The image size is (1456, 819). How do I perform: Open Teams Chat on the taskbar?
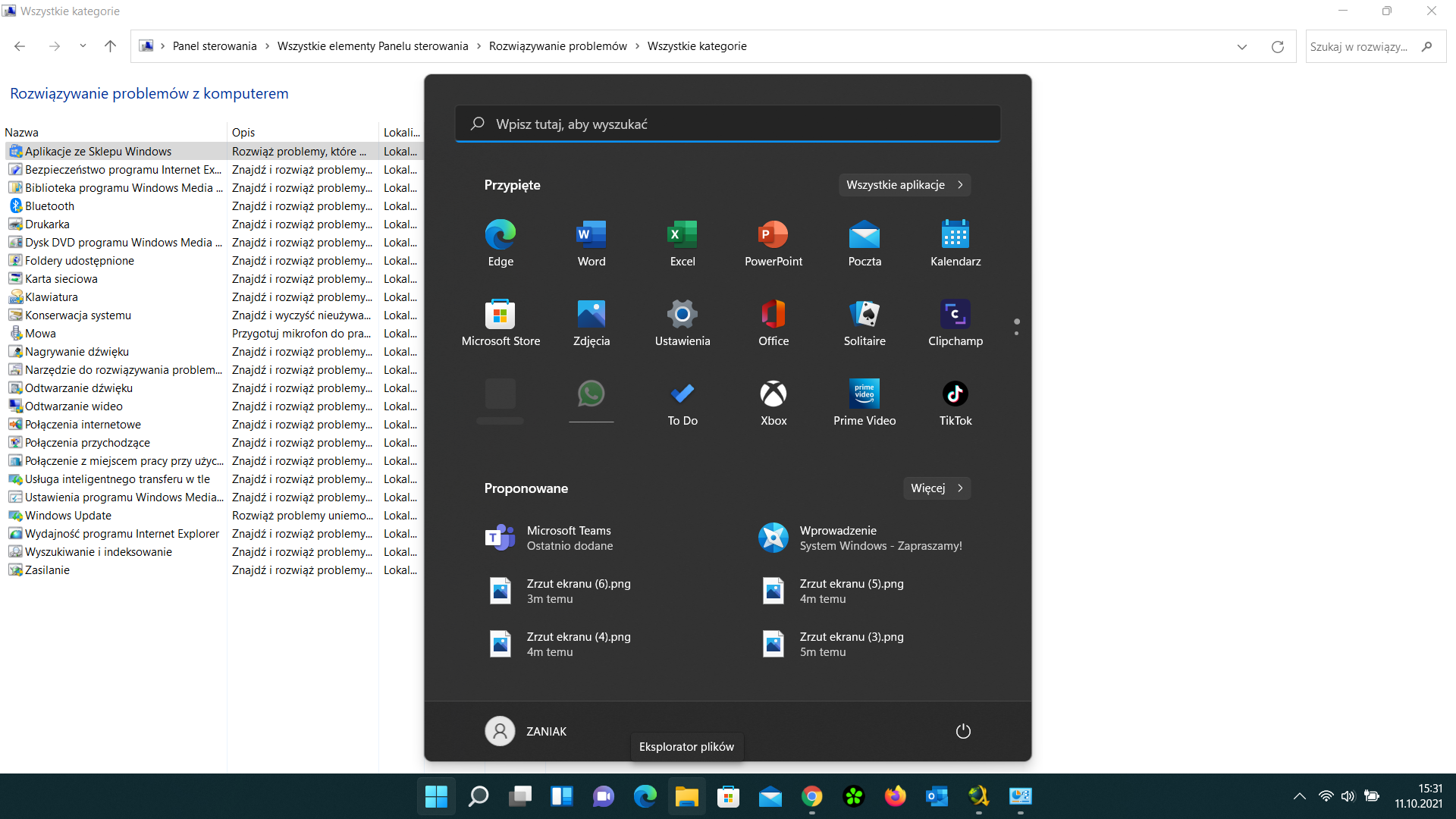pos(604,796)
